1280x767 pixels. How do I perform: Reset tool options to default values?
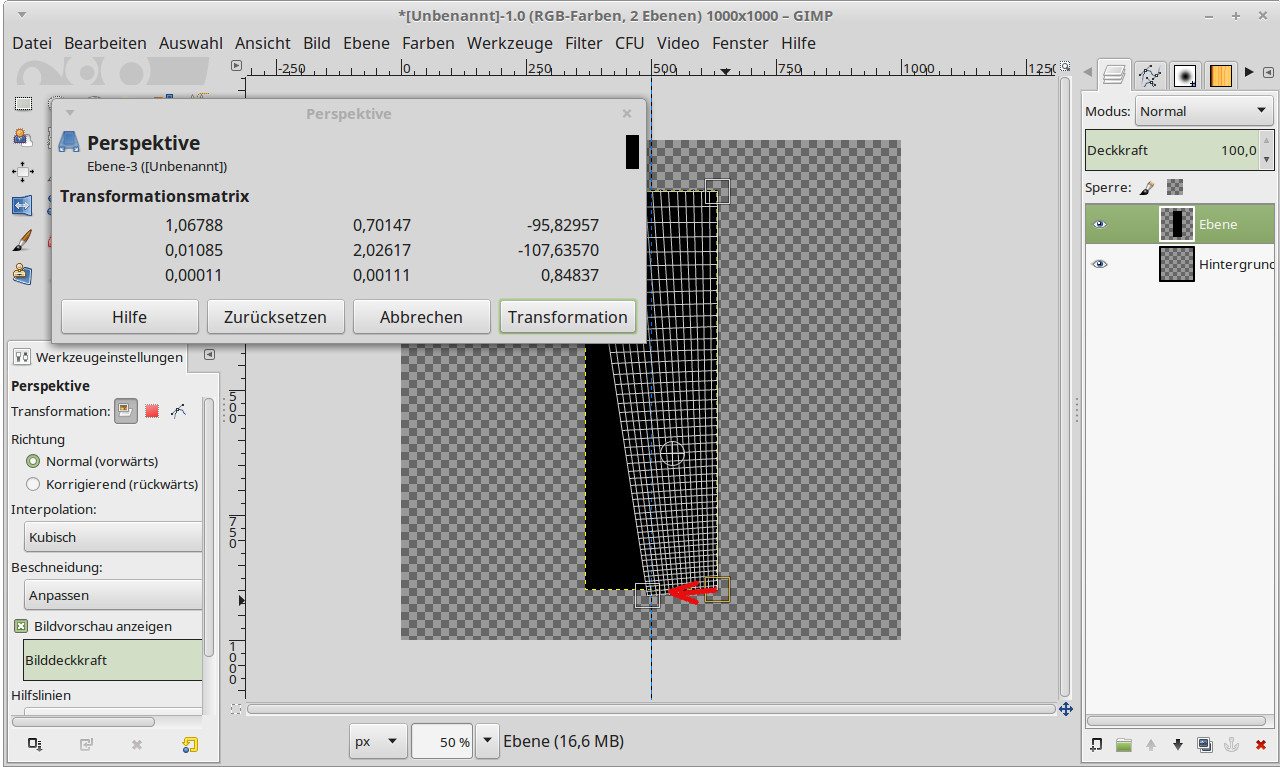189,744
